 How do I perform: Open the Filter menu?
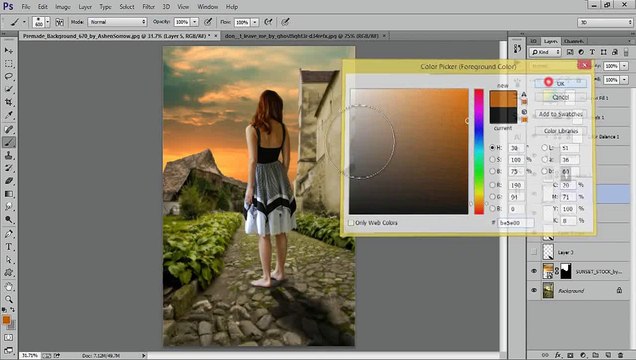tap(148, 7)
